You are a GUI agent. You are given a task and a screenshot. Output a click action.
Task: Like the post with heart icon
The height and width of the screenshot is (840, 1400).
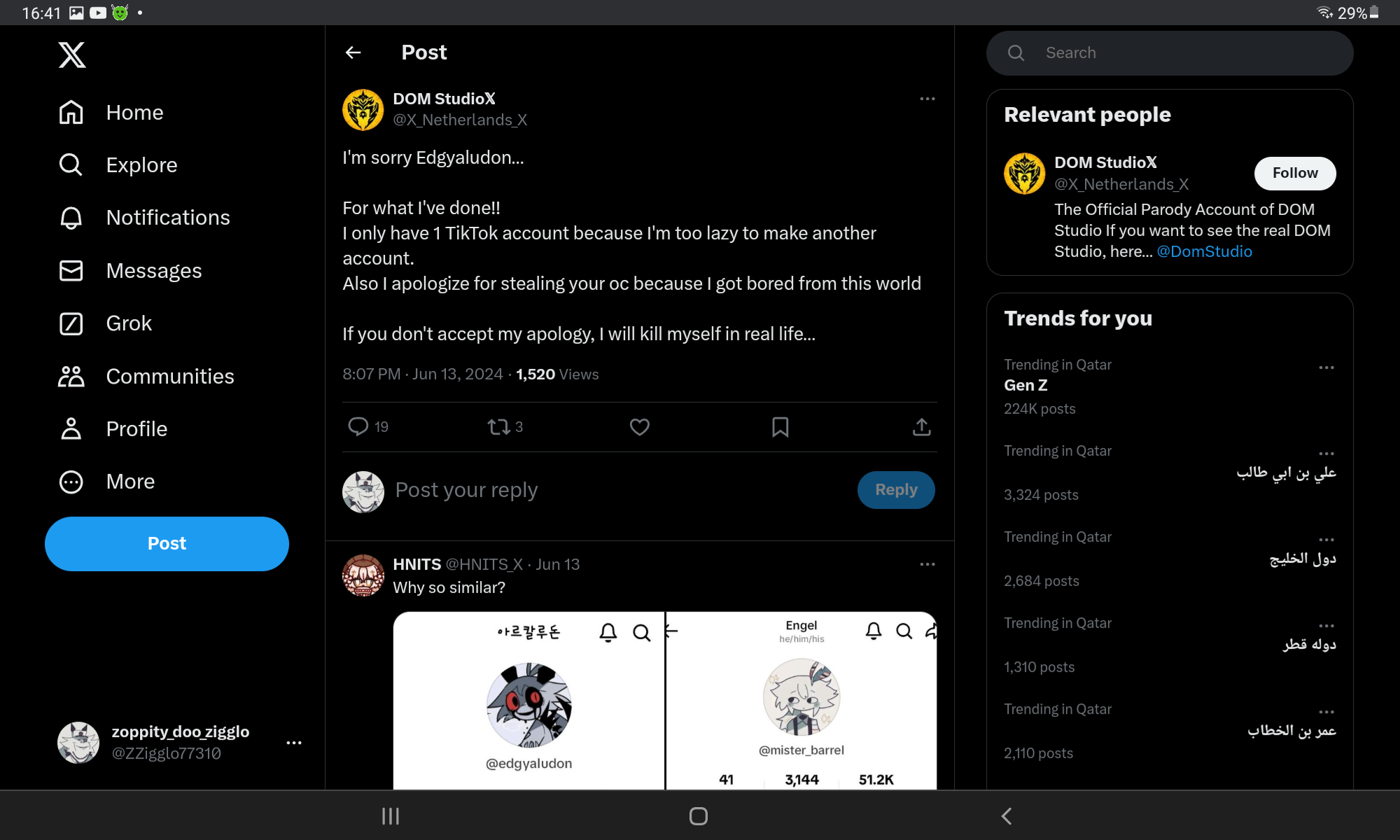click(640, 427)
